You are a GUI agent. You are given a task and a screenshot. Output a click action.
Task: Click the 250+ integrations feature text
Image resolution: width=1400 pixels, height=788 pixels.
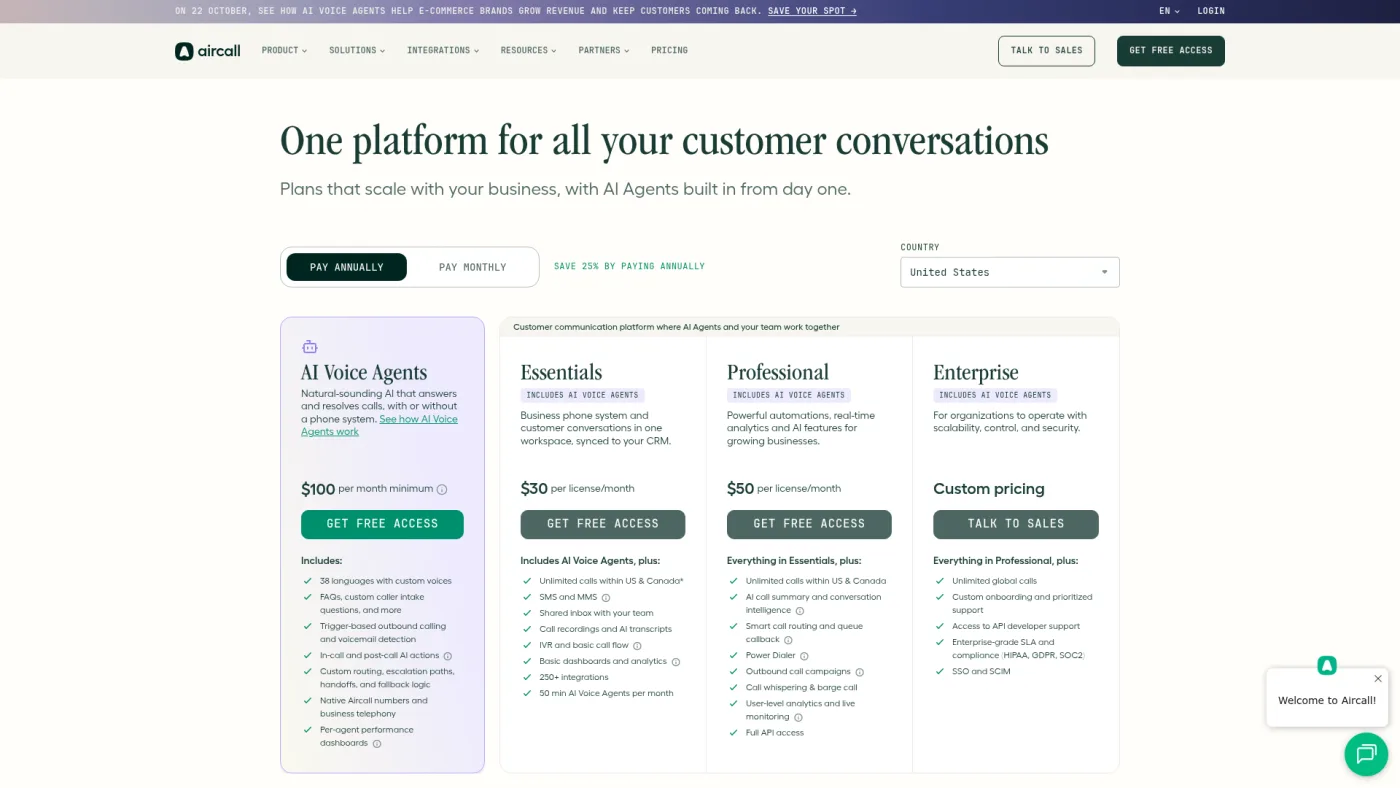click(x=574, y=677)
